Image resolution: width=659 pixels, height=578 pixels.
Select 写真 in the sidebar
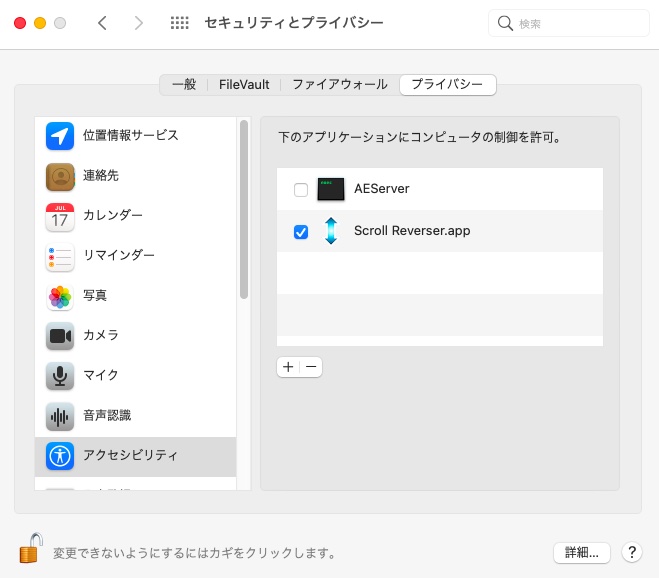pyautogui.click(x=135, y=297)
